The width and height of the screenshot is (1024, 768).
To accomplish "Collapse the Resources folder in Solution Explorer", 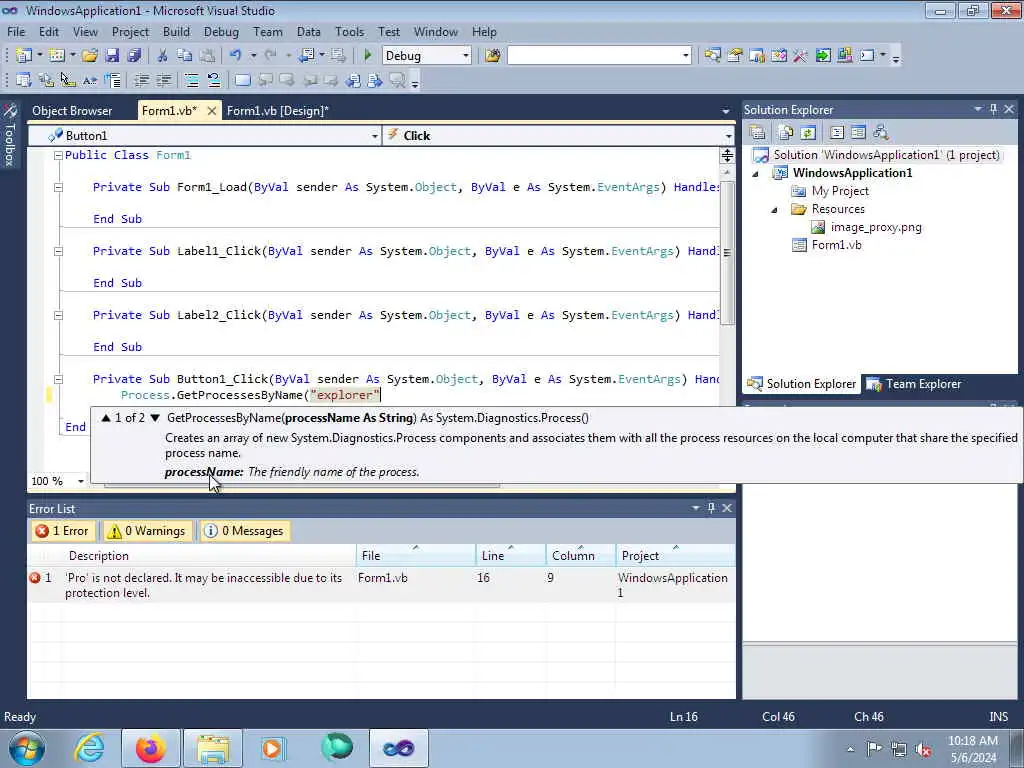I will click(x=775, y=210).
